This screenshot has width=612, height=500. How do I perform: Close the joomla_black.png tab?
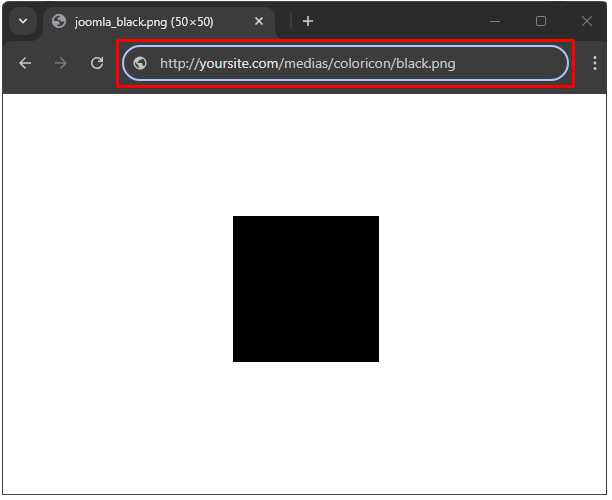pos(259,21)
